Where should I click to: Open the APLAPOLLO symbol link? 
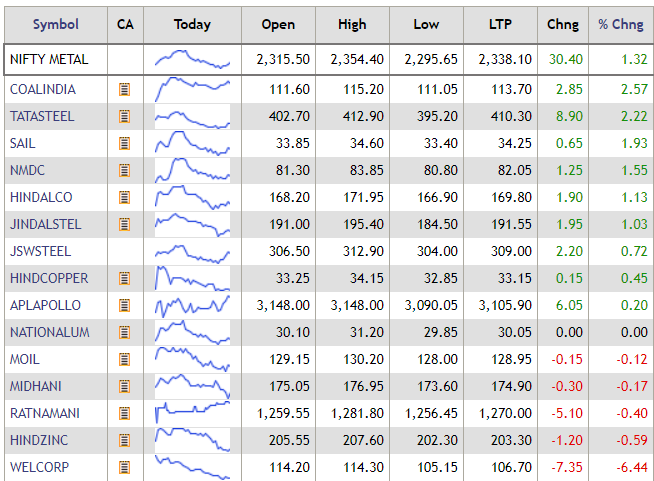click(x=45, y=305)
